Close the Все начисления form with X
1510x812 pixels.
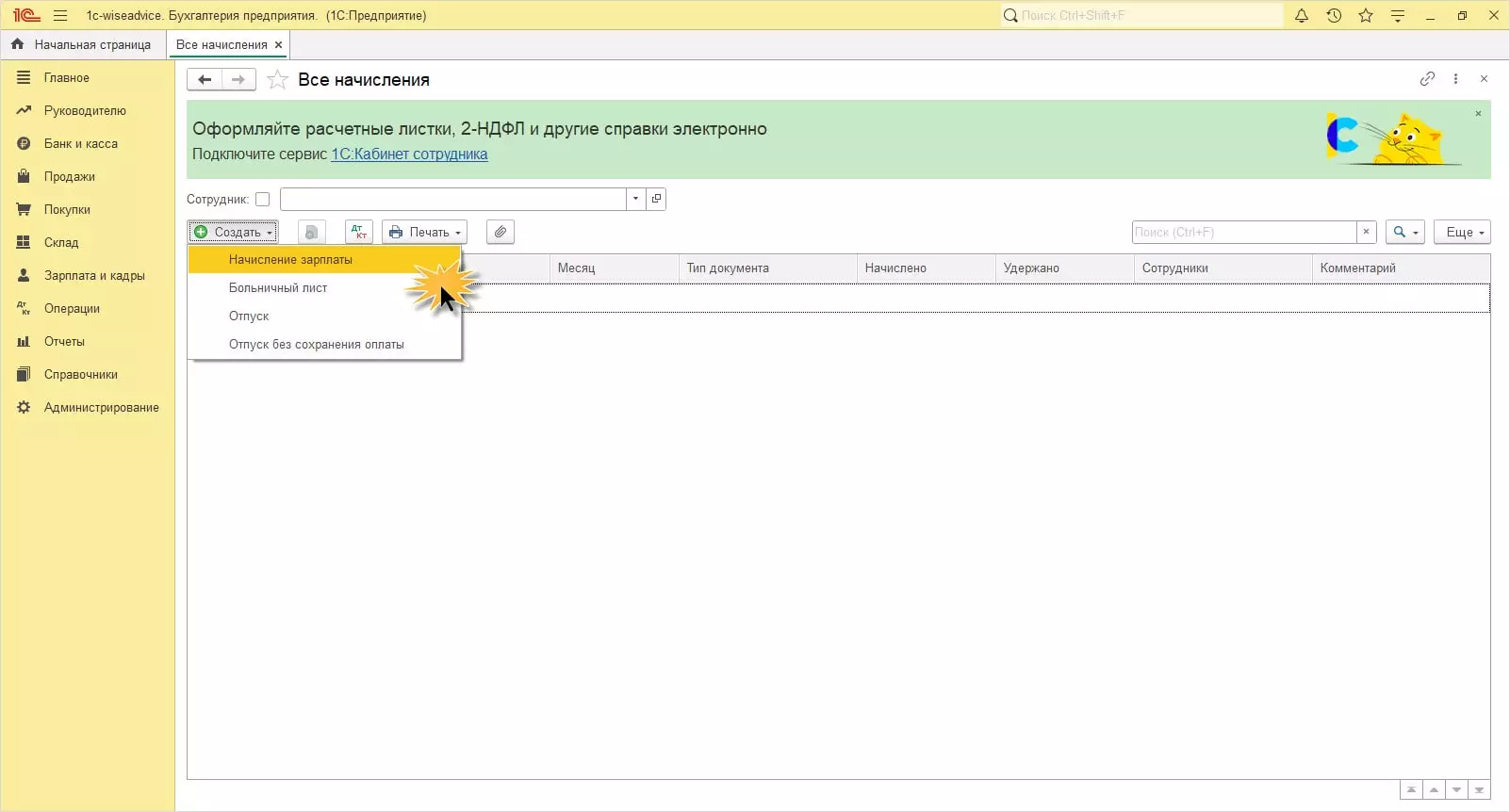[1484, 79]
